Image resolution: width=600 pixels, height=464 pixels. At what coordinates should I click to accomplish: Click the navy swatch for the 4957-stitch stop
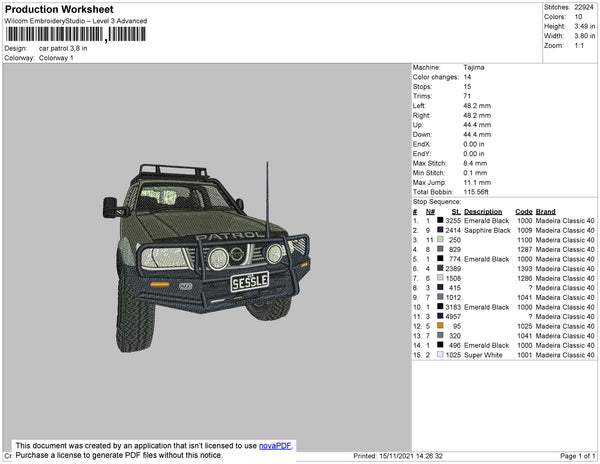pos(440,316)
